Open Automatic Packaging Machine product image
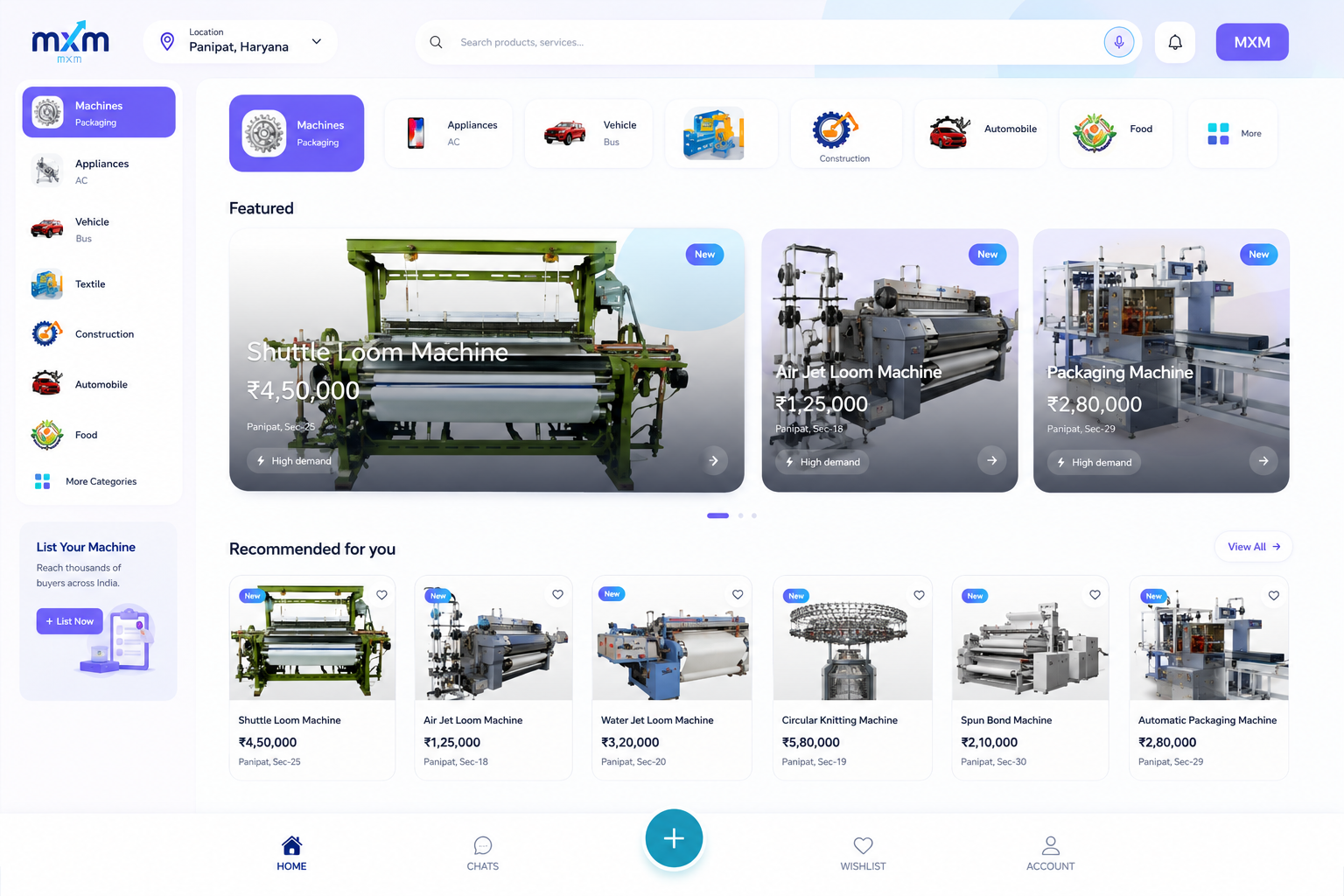The width and height of the screenshot is (1344, 896). (x=1209, y=638)
